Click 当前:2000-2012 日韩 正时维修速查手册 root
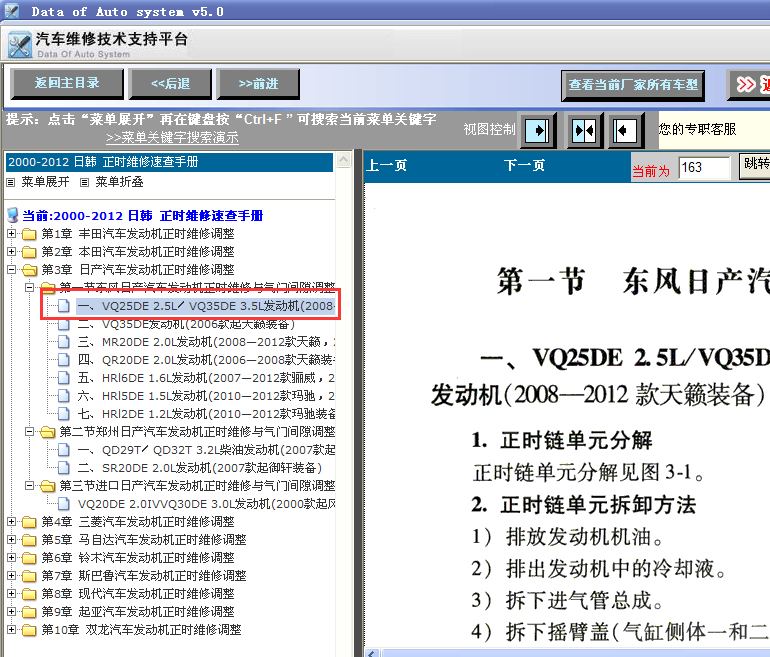770x657 pixels. click(x=142, y=216)
